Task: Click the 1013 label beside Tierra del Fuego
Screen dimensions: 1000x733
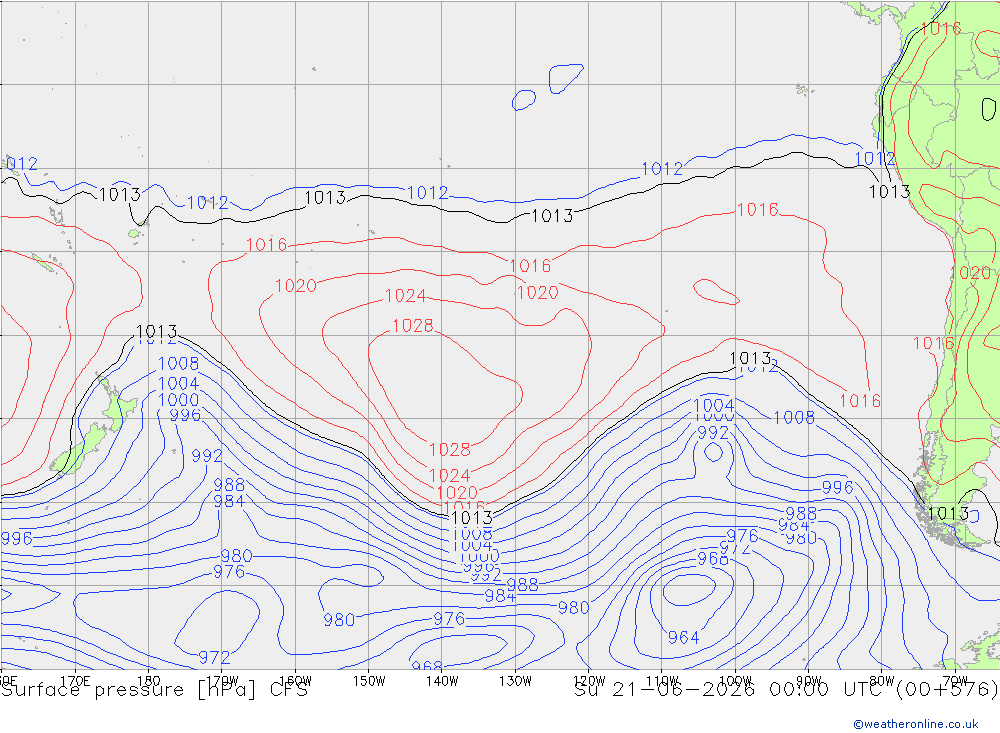Action: tap(948, 514)
